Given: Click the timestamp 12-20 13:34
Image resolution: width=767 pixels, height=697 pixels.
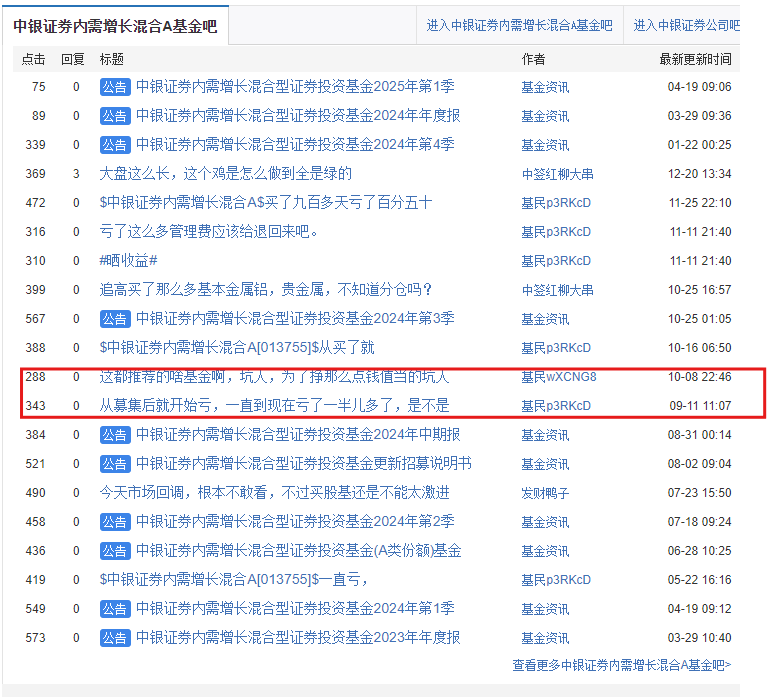Looking at the screenshot, I should point(699,174).
